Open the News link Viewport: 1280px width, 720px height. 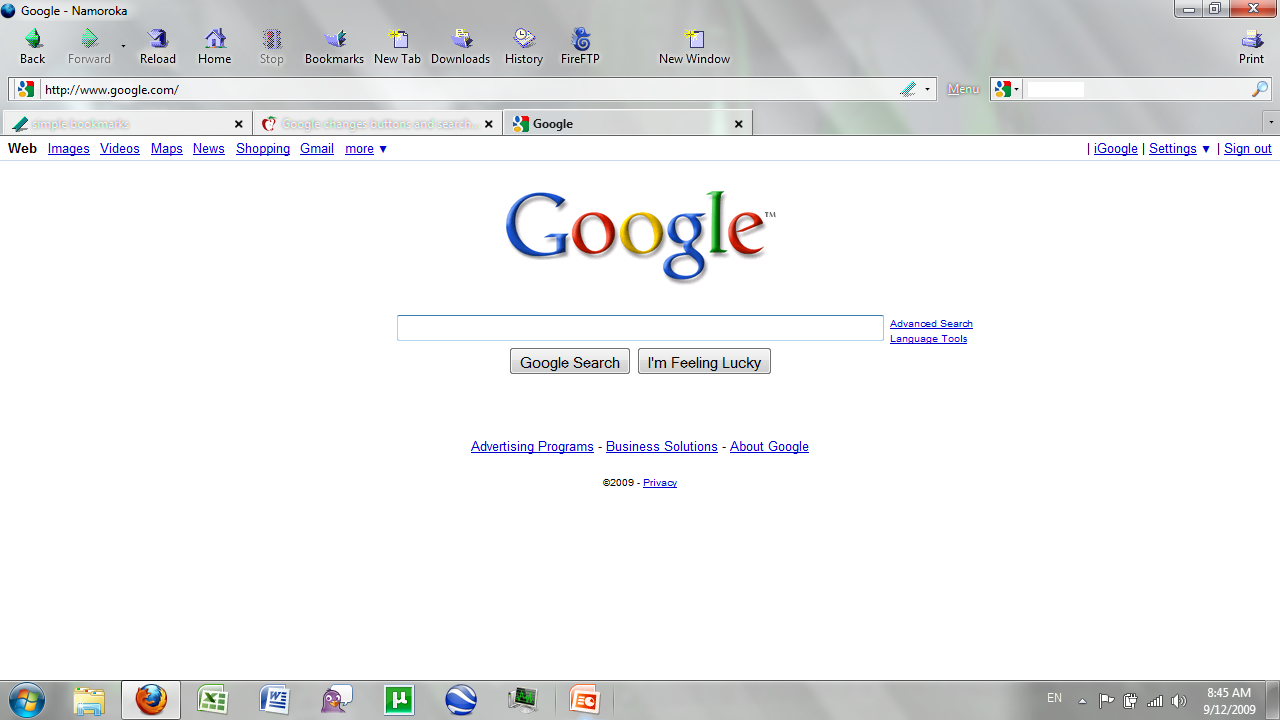(x=209, y=149)
